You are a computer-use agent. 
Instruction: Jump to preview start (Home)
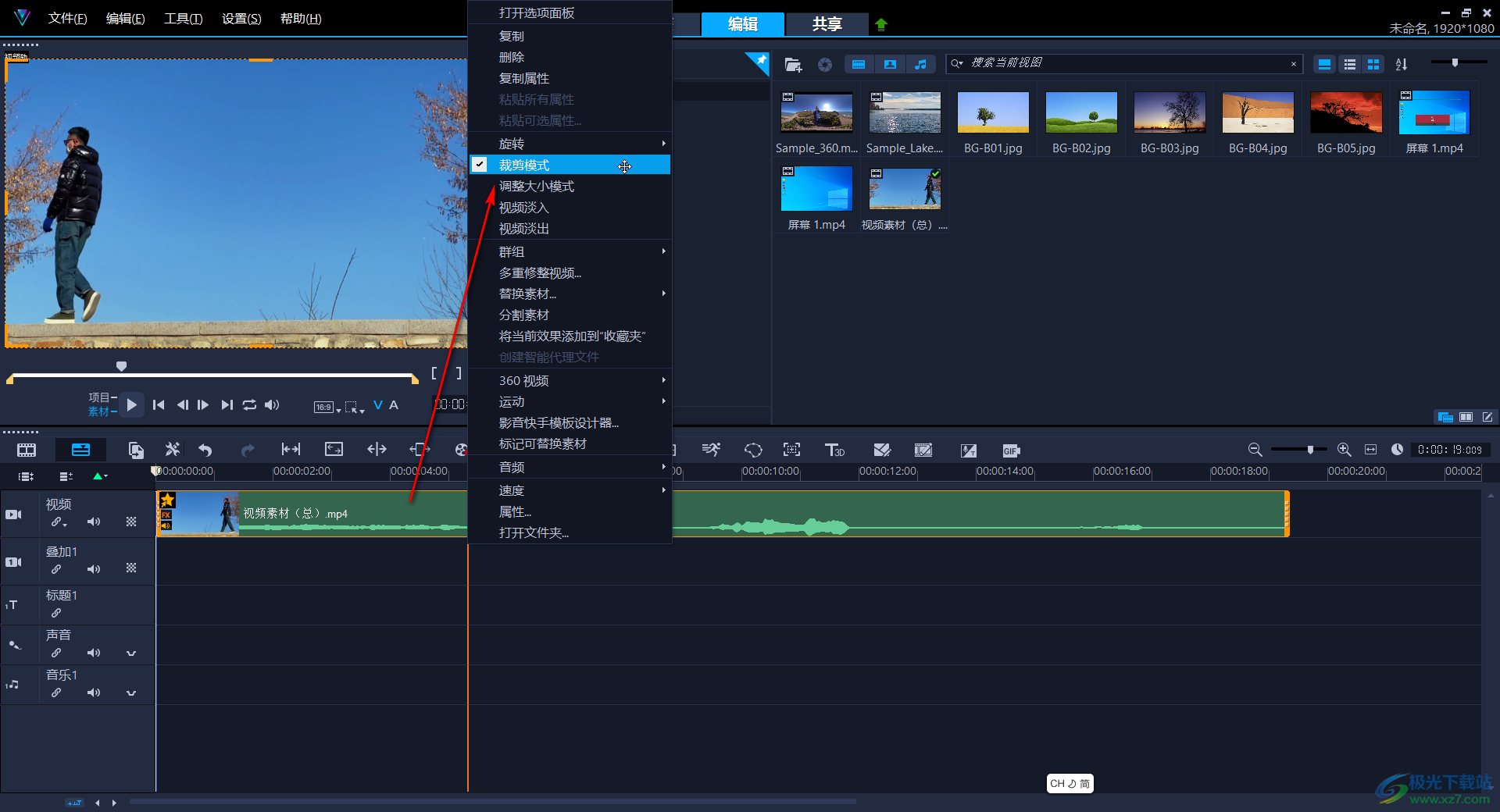pyautogui.click(x=159, y=404)
